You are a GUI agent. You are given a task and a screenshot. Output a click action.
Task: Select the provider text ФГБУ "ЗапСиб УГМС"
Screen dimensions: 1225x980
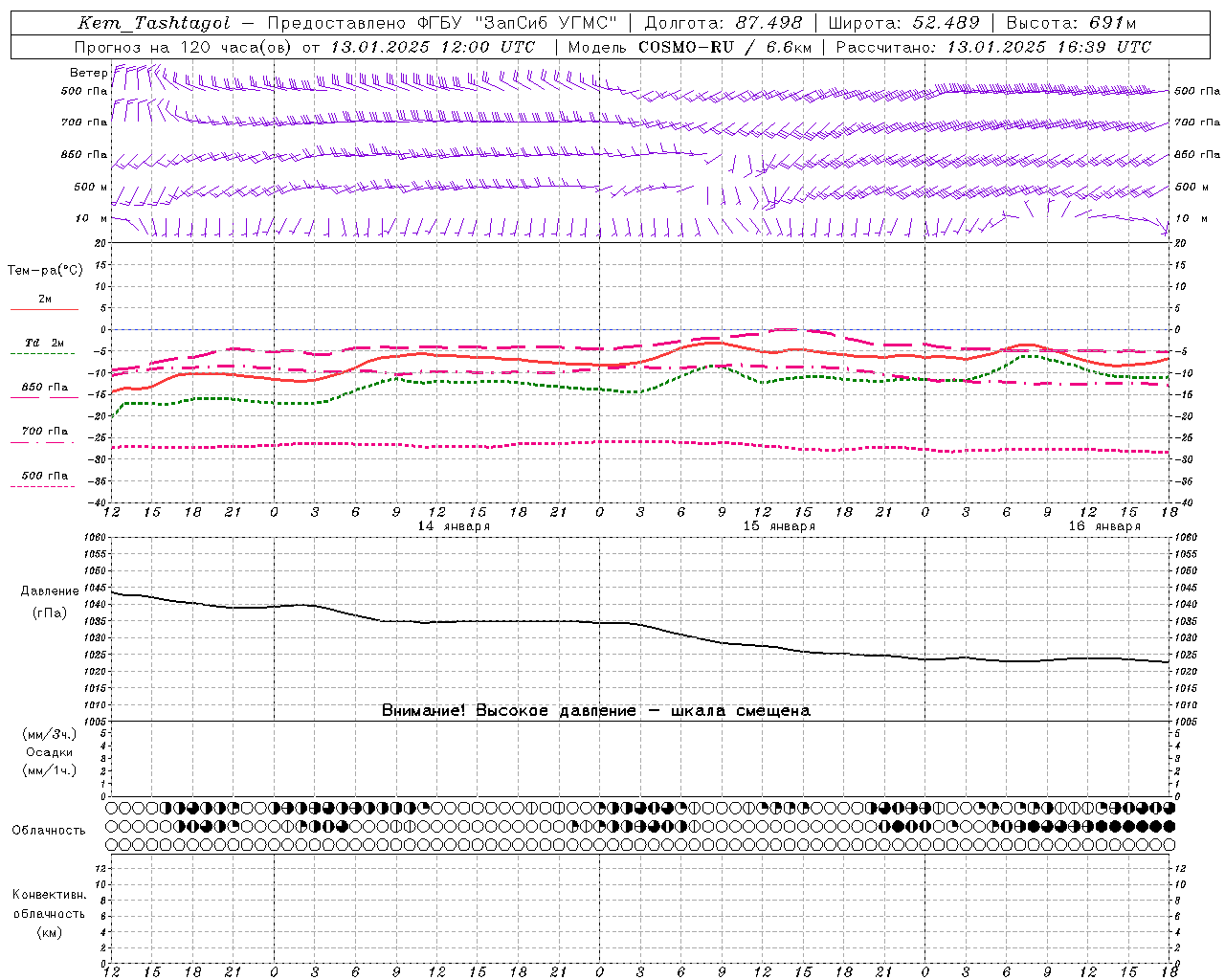(518, 23)
